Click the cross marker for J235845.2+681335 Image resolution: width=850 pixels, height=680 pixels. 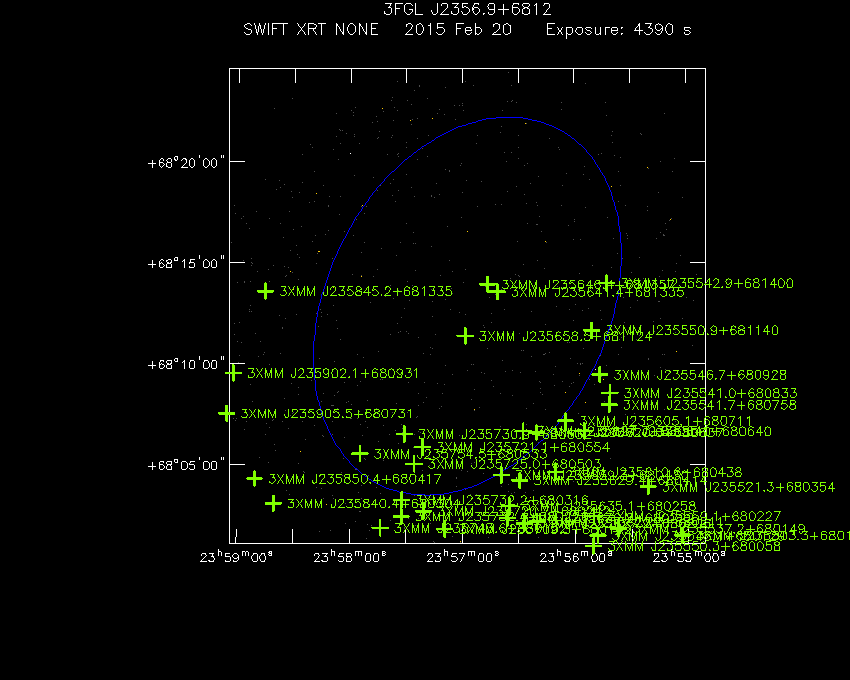pyautogui.click(x=265, y=291)
